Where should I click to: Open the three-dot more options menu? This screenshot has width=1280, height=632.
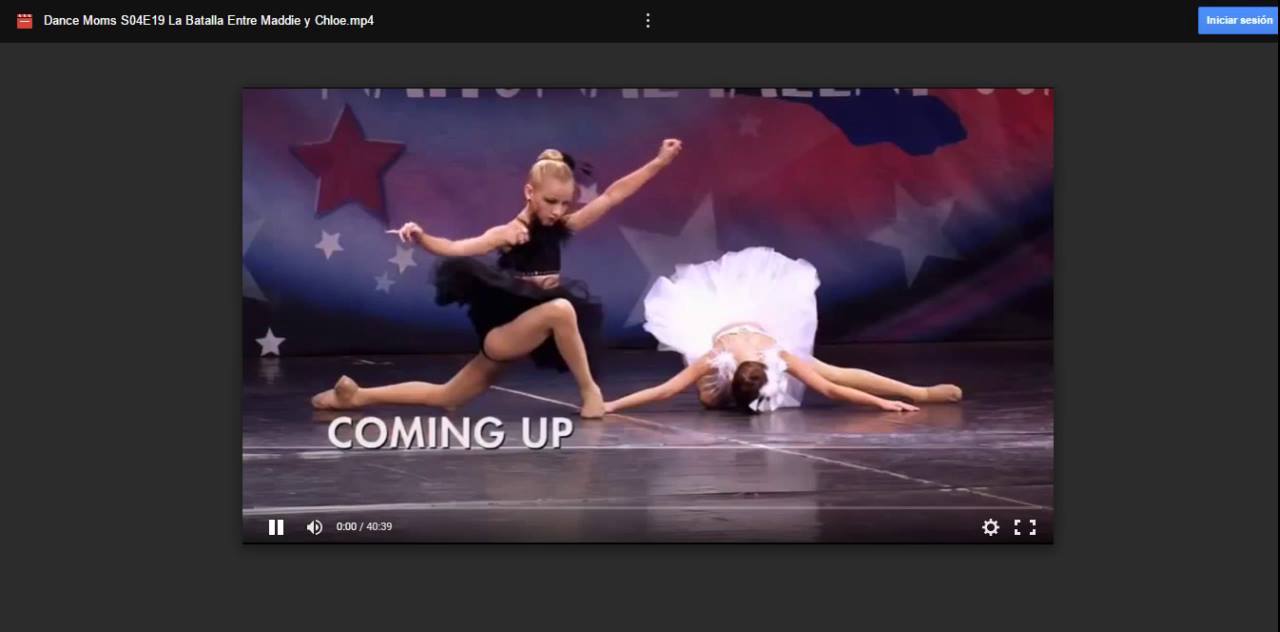648,20
